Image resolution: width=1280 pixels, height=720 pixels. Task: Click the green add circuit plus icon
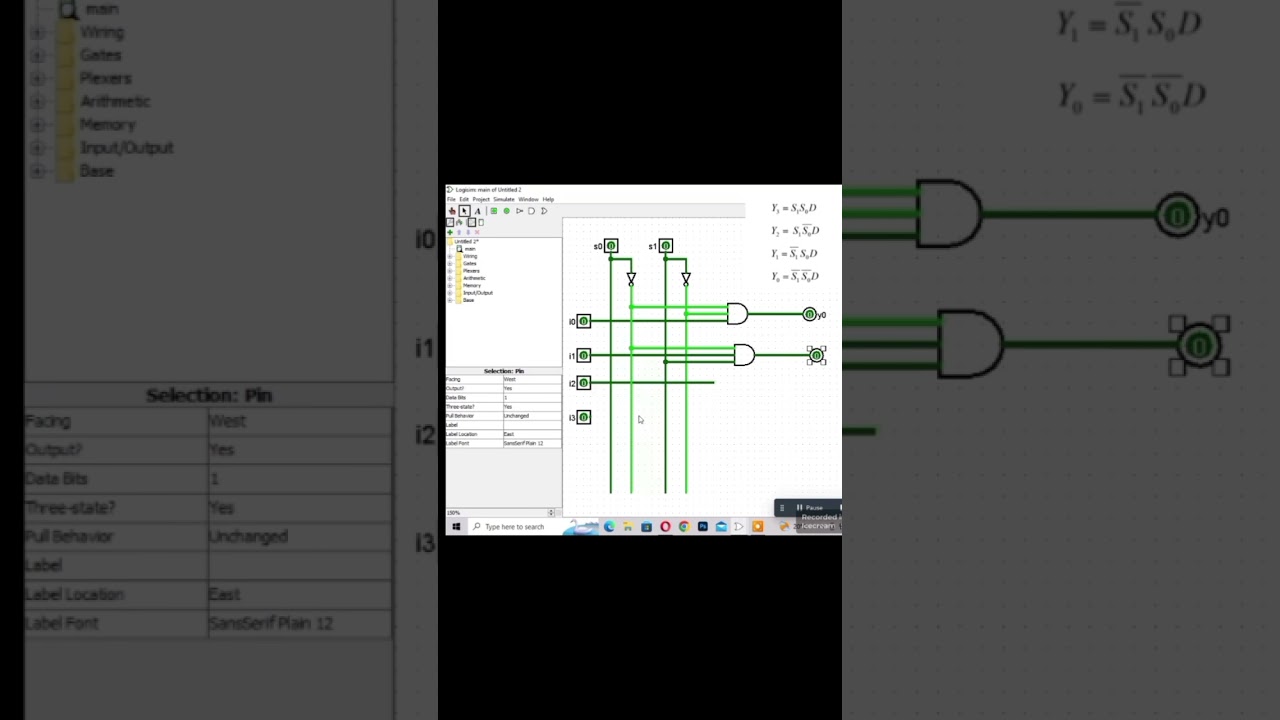coord(450,232)
